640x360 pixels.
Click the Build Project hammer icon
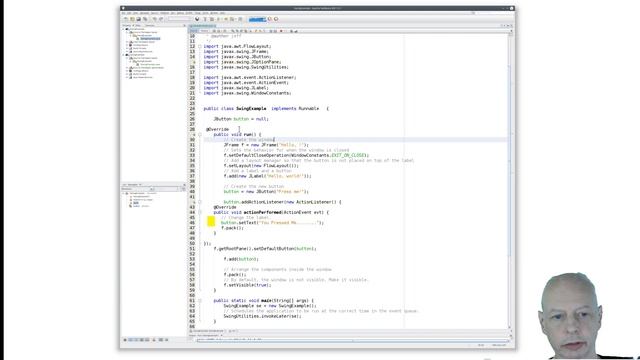(205, 19)
